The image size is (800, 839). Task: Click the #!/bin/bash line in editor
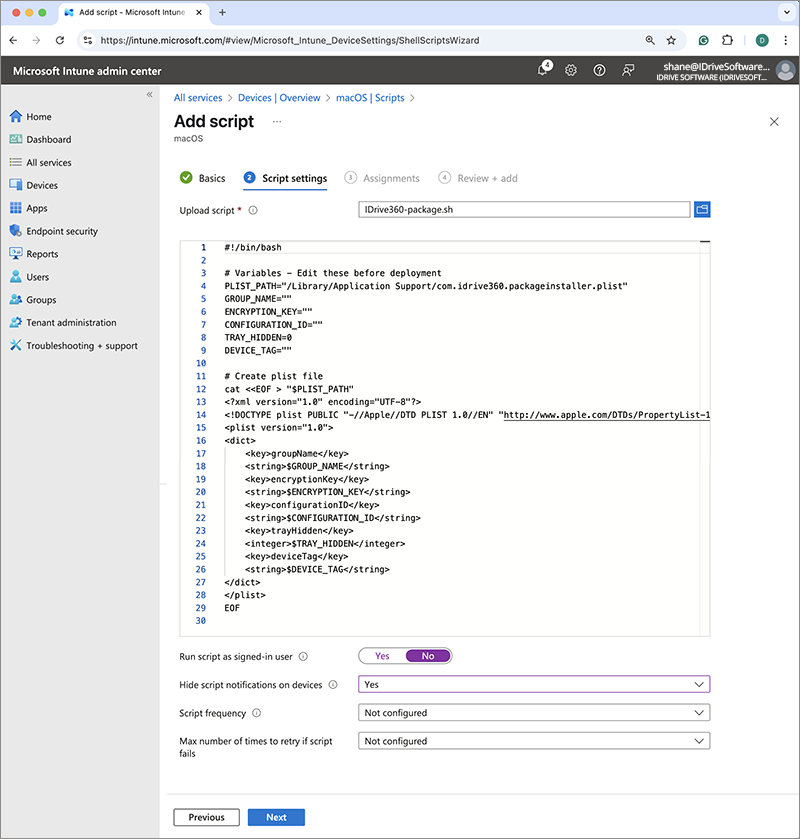pyautogui.click(x=253, y=248)
